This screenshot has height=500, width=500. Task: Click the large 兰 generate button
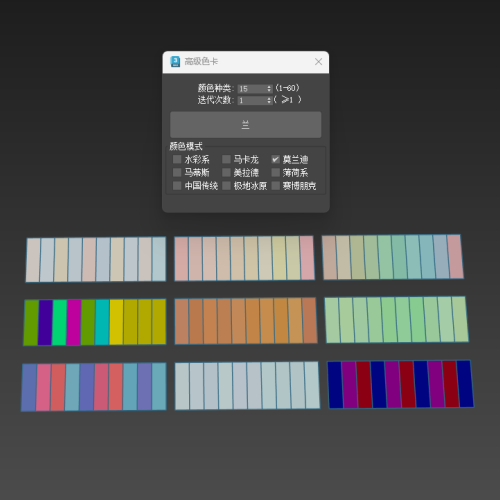[x=246, y=125]
